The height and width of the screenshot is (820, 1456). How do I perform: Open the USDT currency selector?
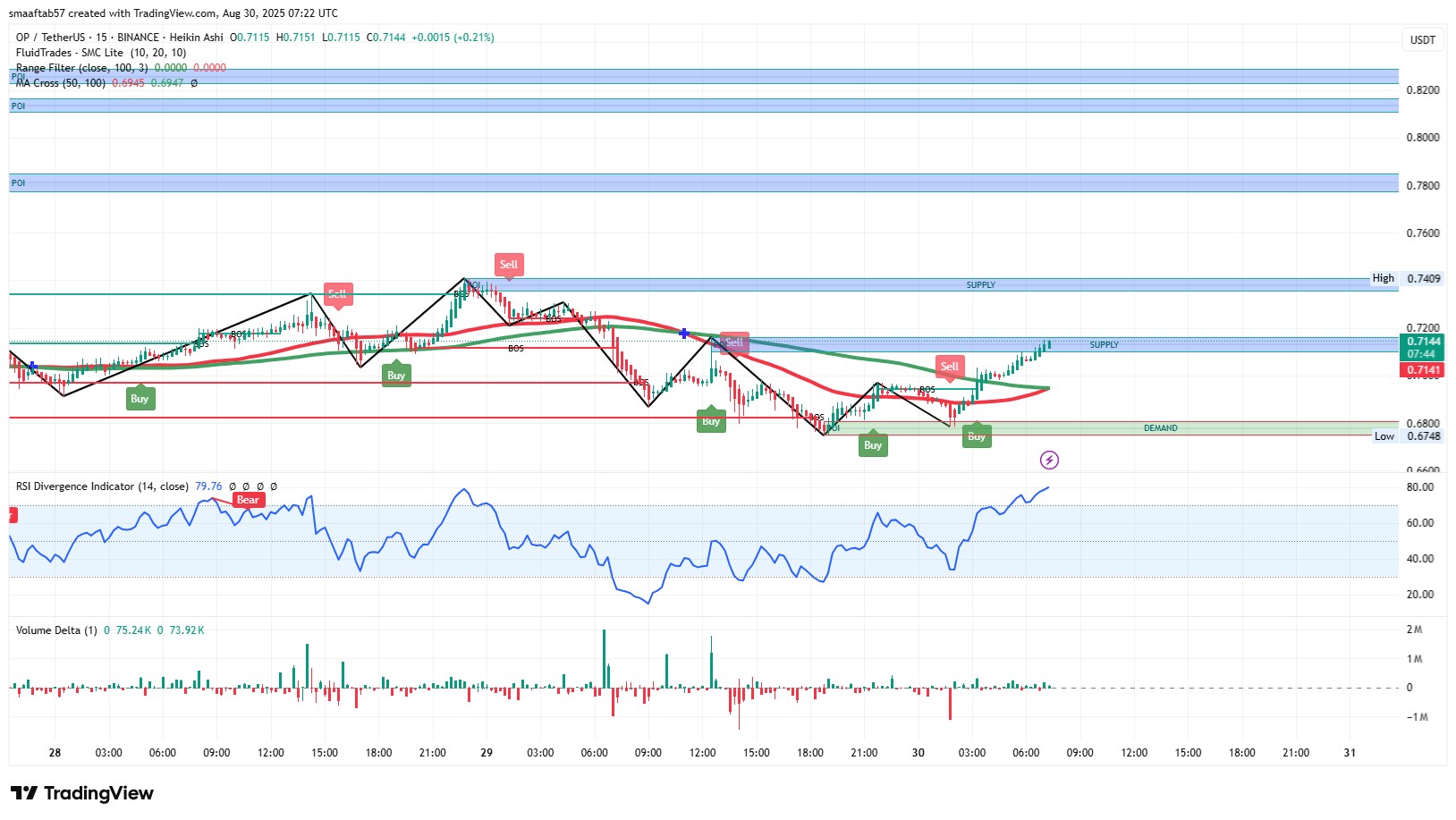[1423, 39]
